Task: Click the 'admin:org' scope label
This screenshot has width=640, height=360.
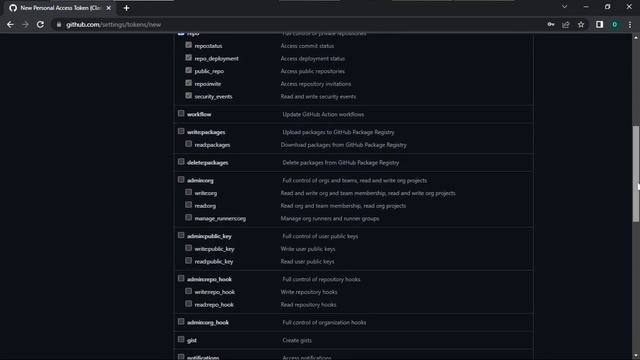Action: coord(200,180)
